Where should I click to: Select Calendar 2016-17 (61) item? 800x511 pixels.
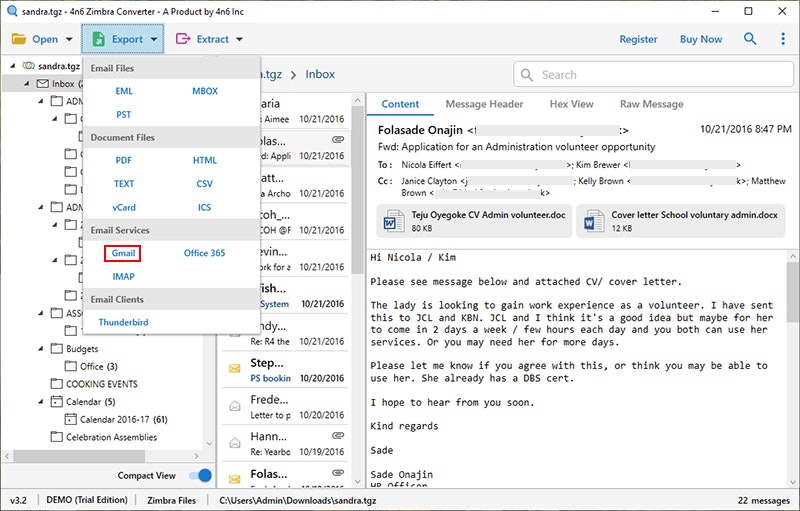[123, 419]
